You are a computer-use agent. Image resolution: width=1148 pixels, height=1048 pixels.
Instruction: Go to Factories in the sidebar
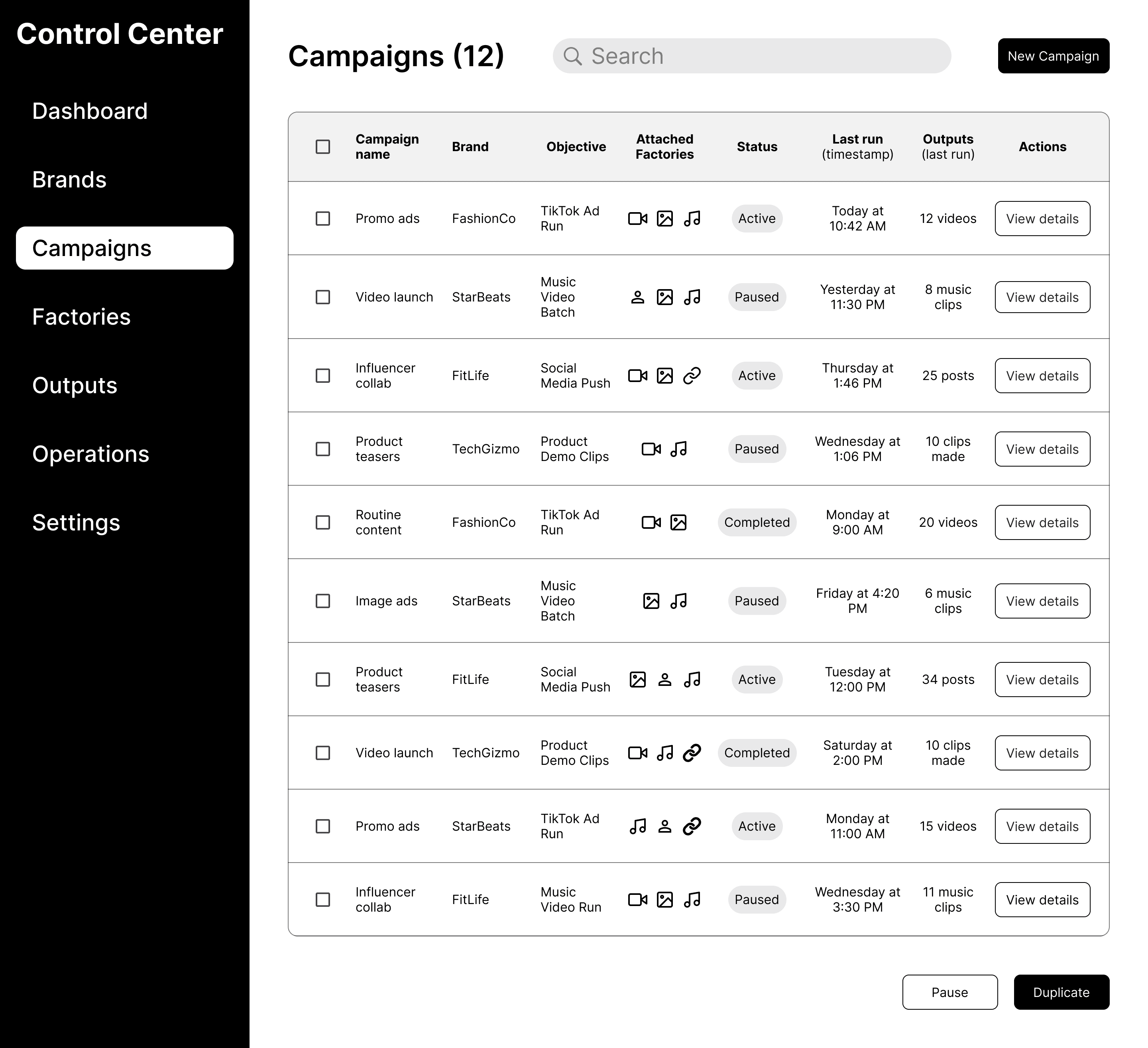(x=81, y=317)
